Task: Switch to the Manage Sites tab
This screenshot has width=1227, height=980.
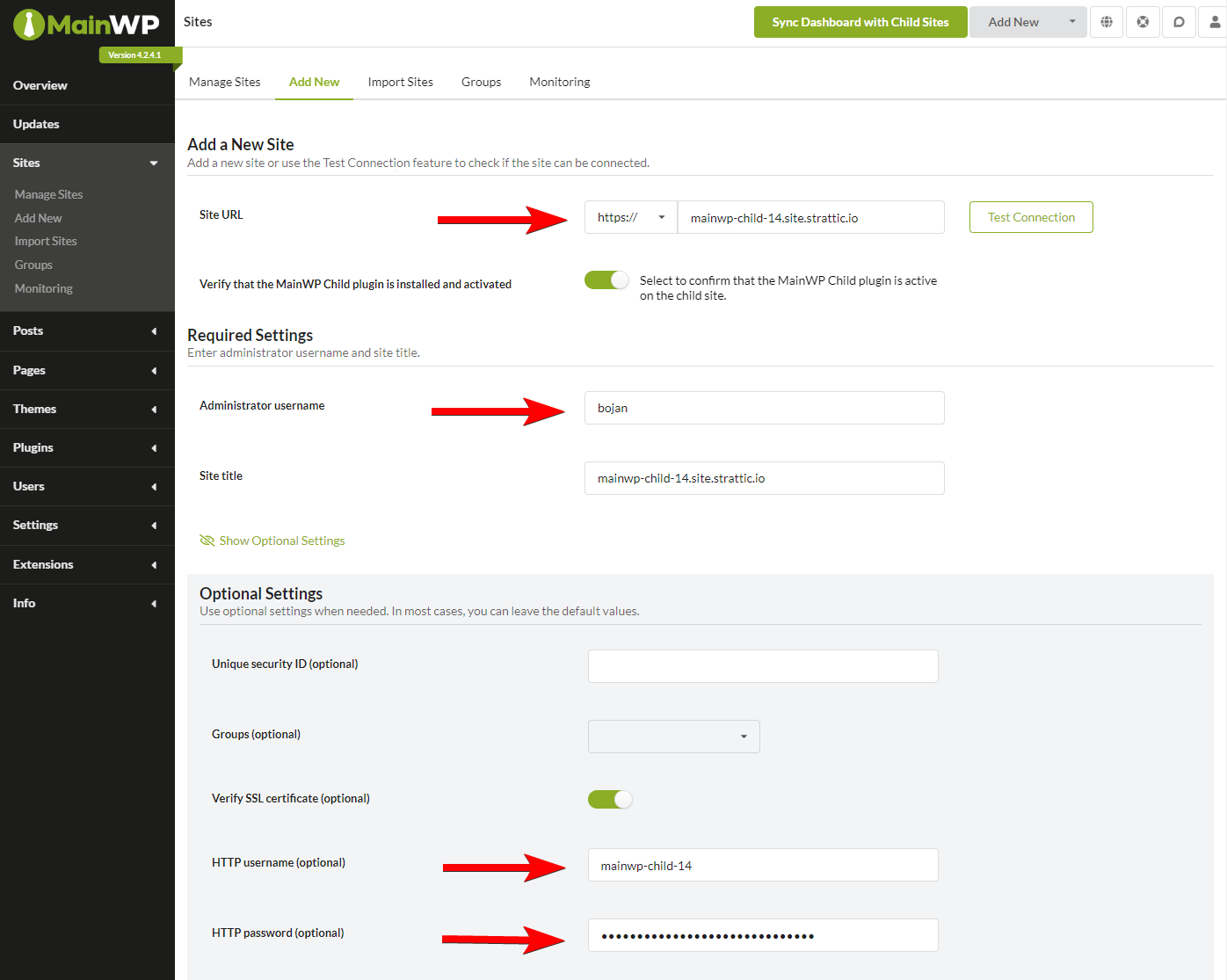Action: click(x=224, y=82)
